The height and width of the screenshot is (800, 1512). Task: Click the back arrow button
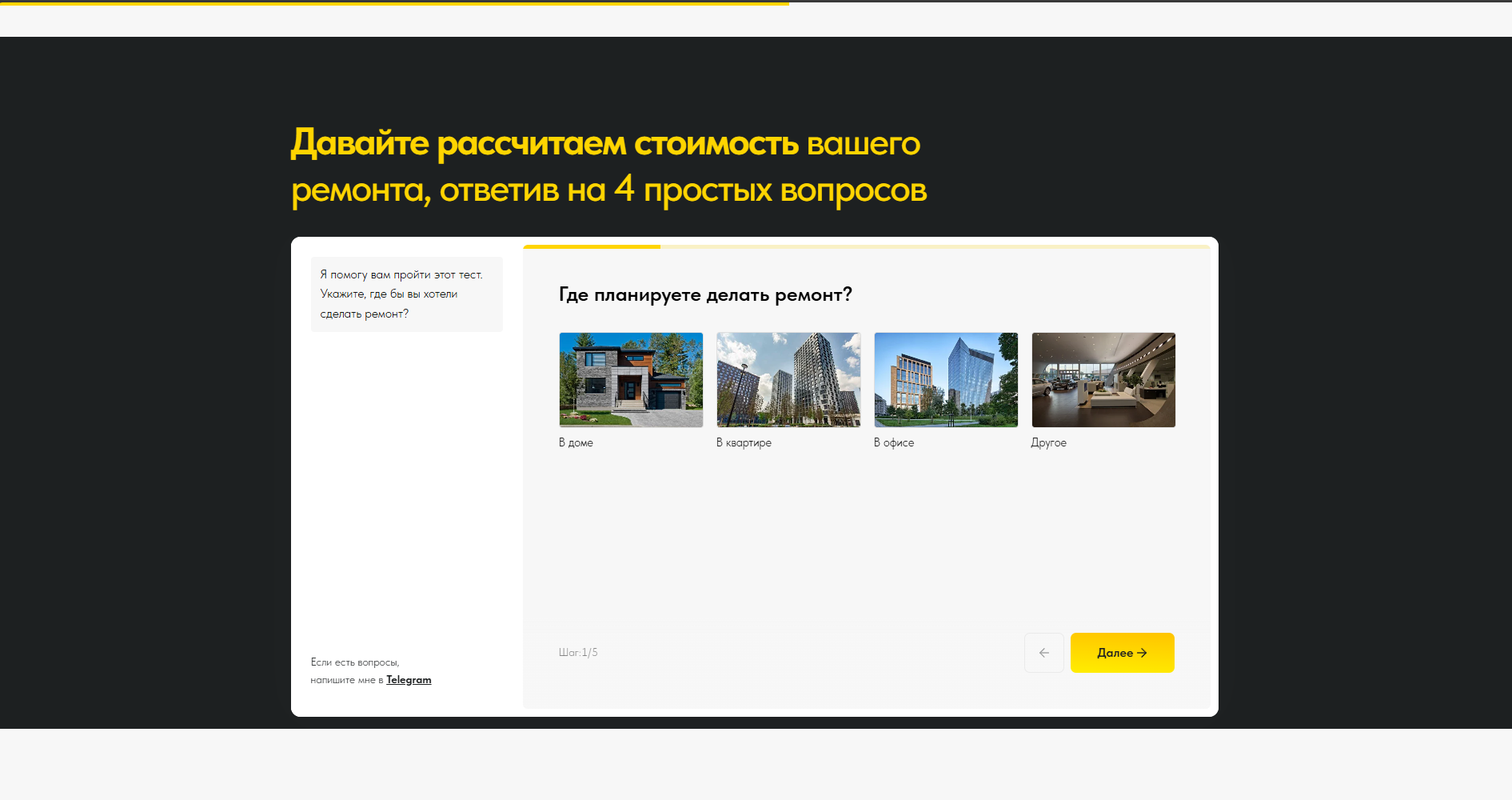point(1044,653)
